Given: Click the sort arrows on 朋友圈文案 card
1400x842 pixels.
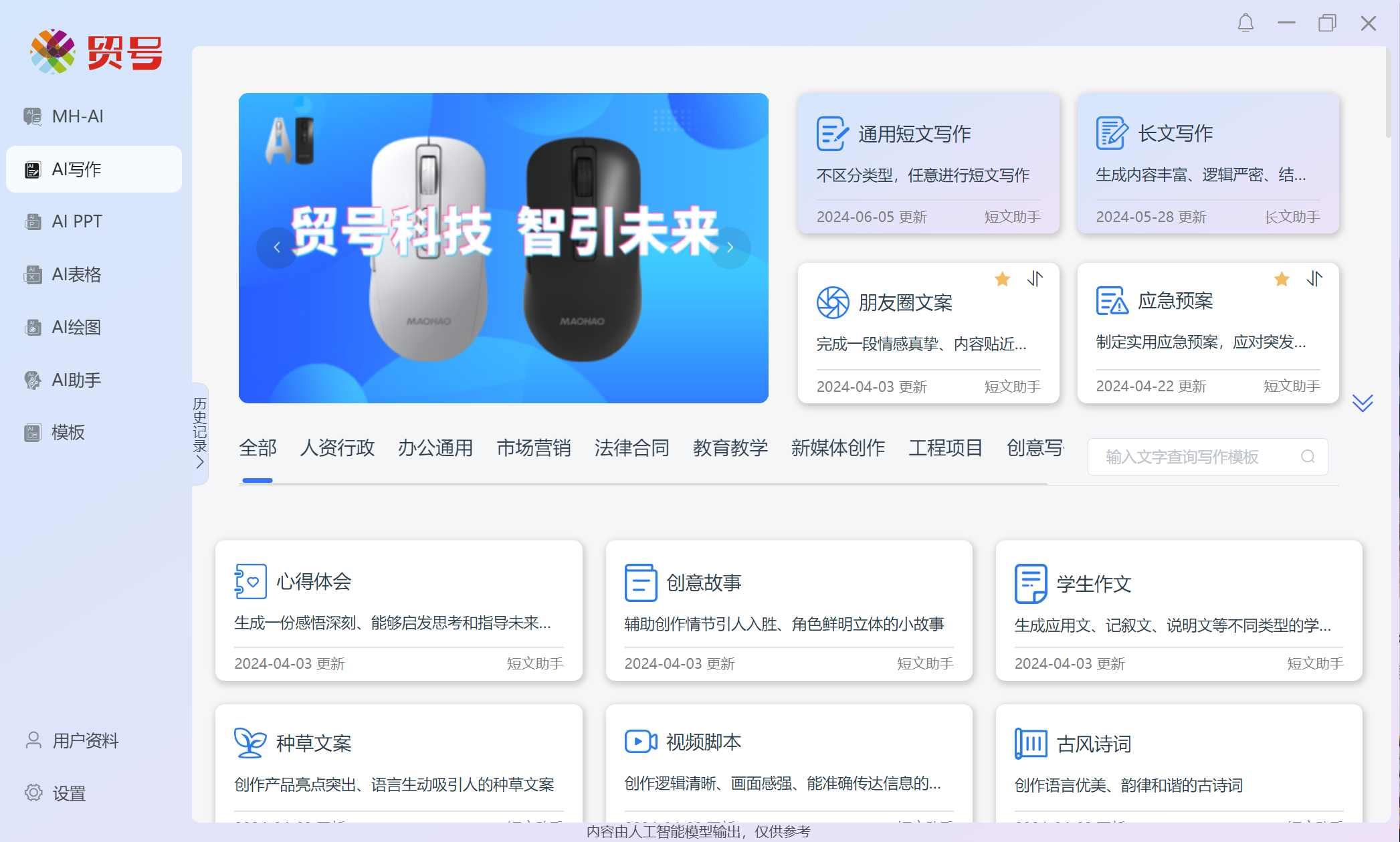Looking at the screenshot, I should click(x=1035, y=279).
